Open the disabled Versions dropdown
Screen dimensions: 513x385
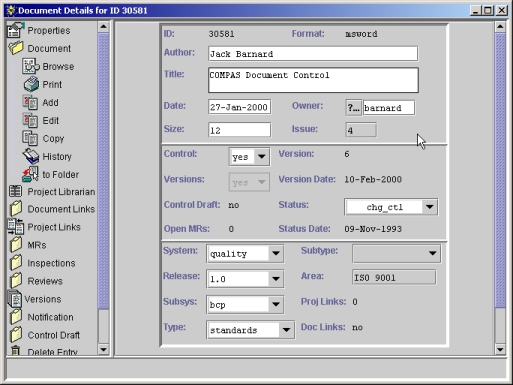pyautogui.click(x=249, y=182)
